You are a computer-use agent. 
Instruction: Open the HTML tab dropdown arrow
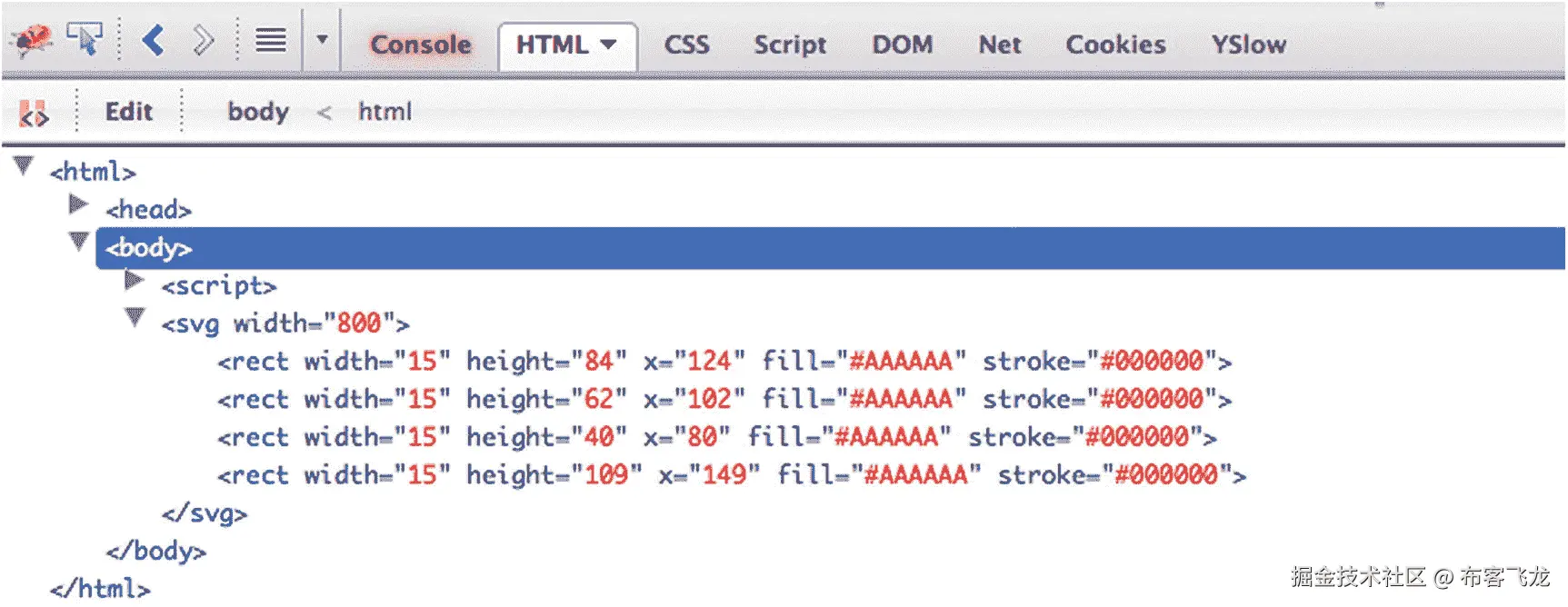608,44
